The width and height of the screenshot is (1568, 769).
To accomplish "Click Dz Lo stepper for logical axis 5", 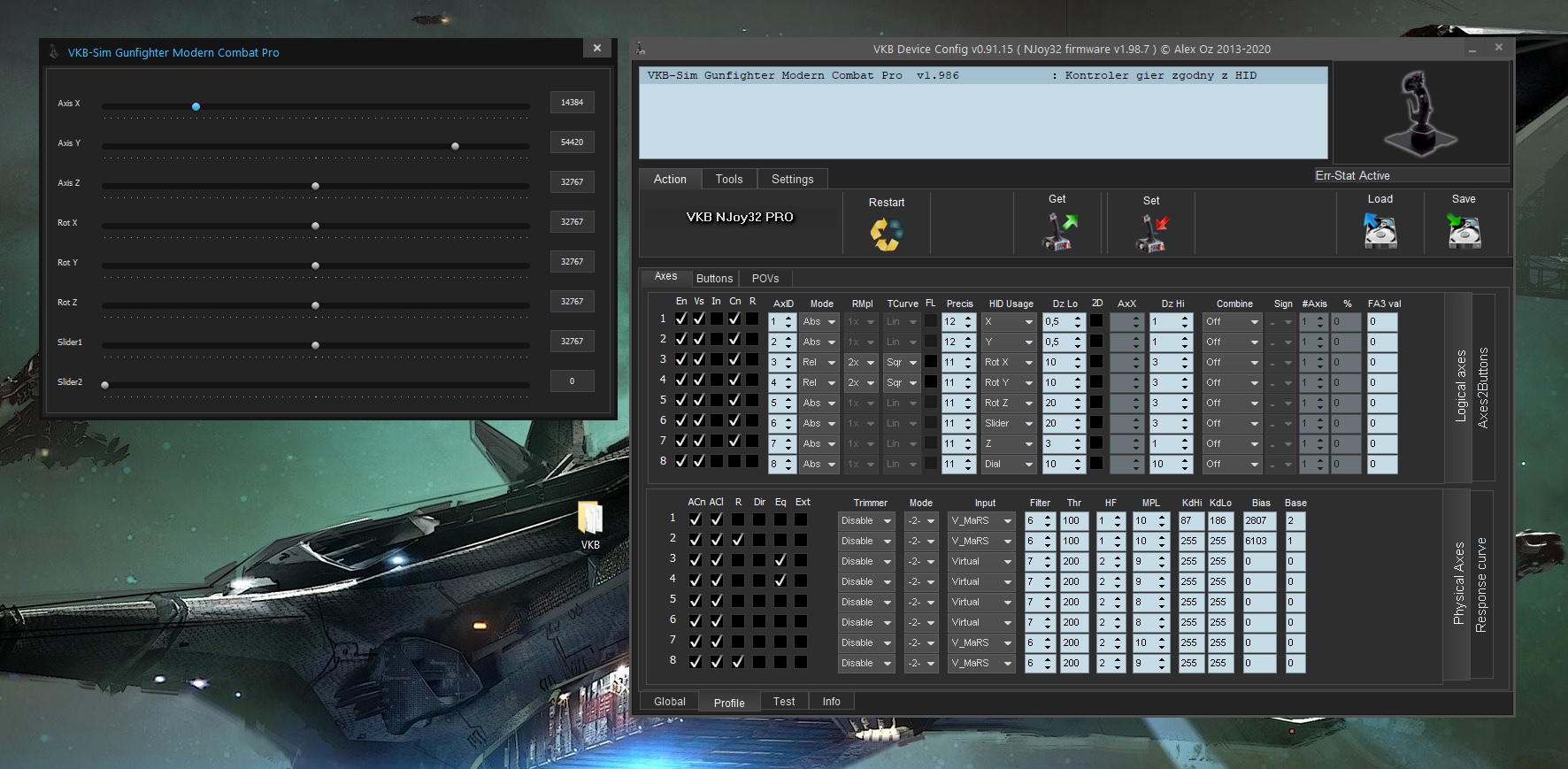I will 1078,404.
